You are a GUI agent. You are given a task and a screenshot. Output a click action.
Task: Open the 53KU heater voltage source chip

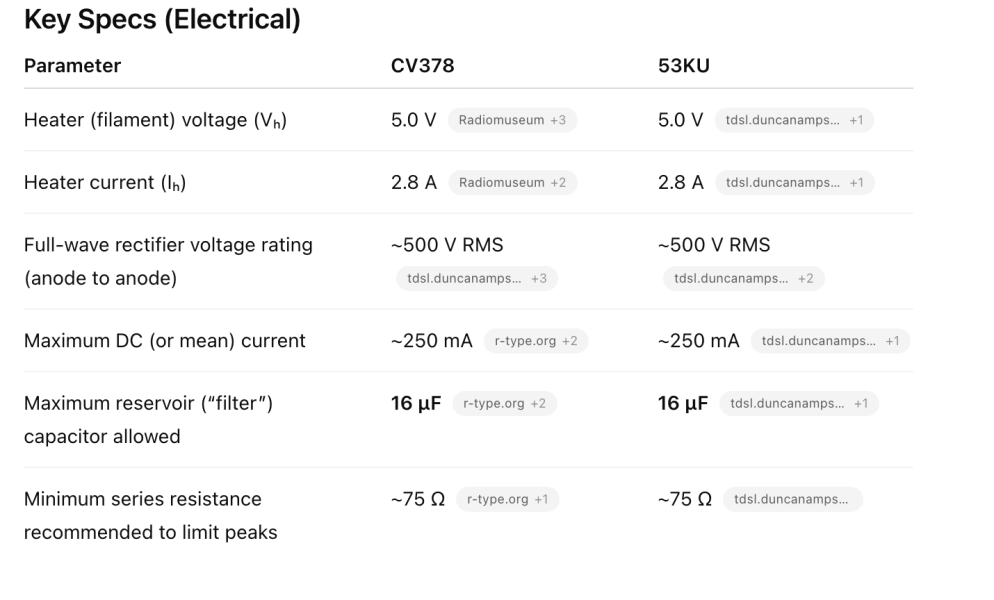[794, 120]
